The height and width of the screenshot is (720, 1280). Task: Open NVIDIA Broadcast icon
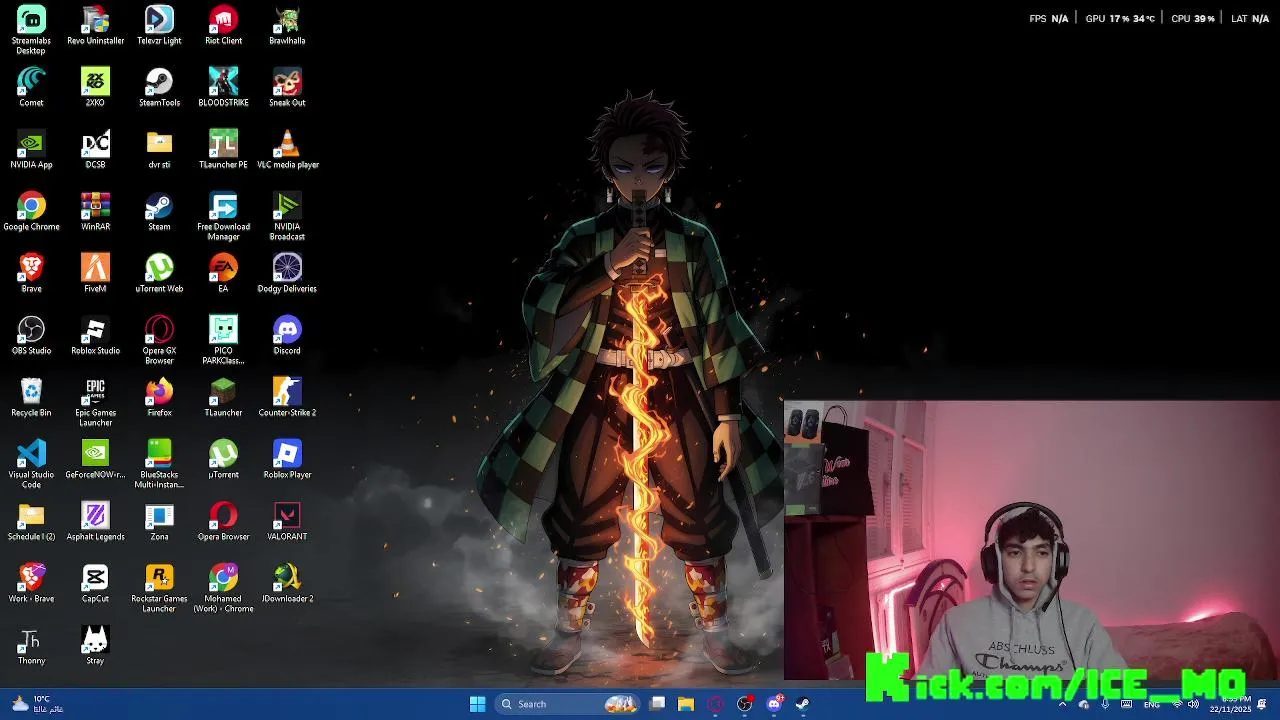pos(287,216)
